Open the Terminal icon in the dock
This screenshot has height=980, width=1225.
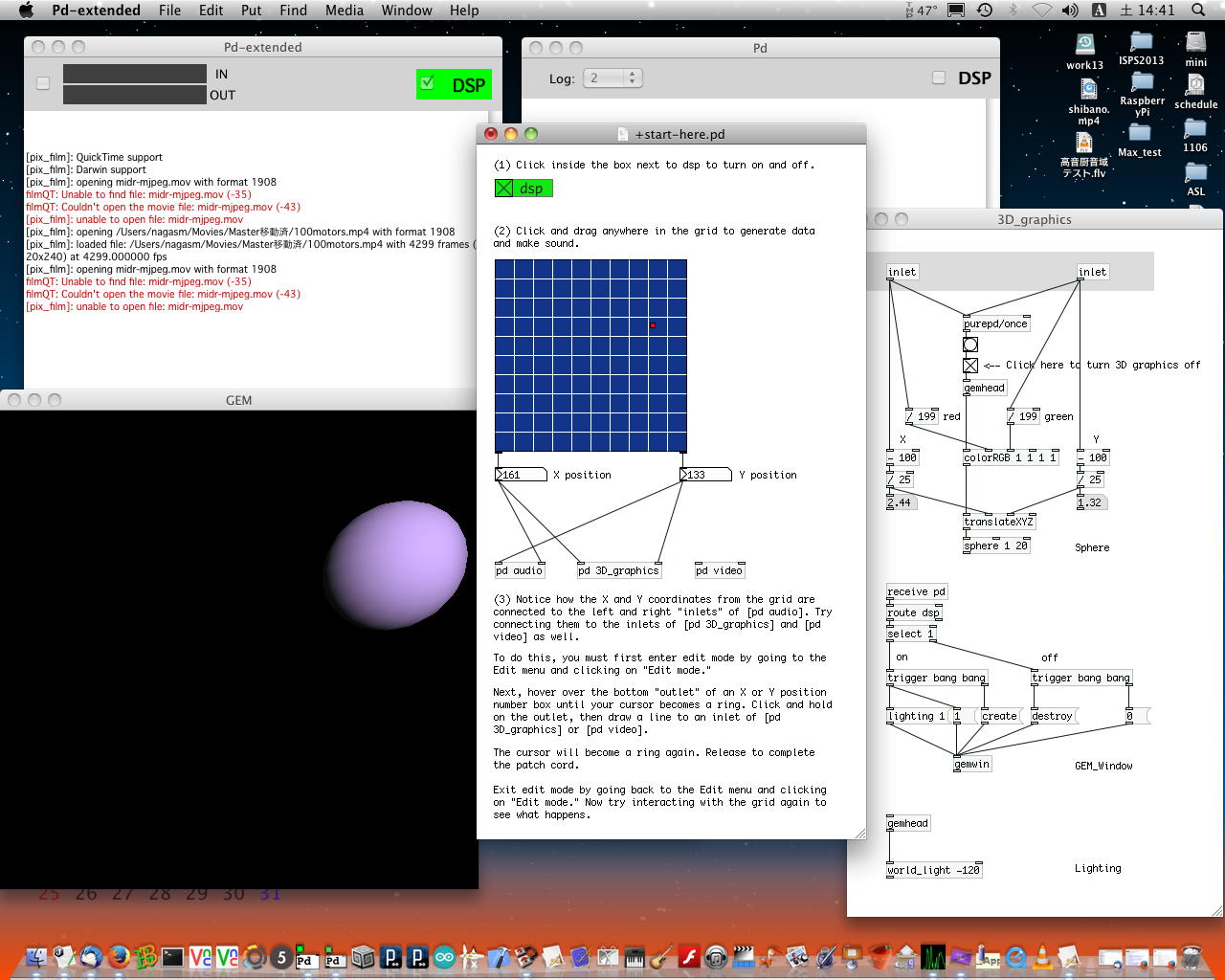[173, 956]
